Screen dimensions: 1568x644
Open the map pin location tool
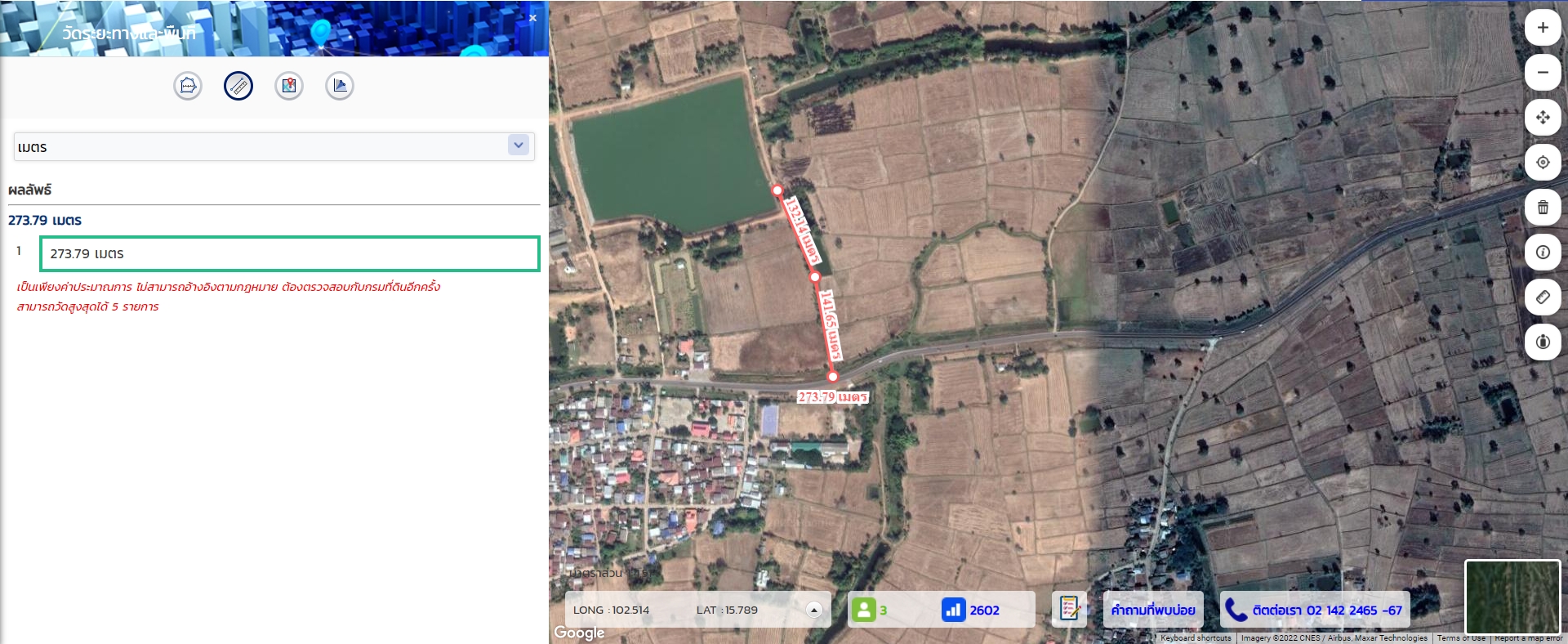click(289, 86)
